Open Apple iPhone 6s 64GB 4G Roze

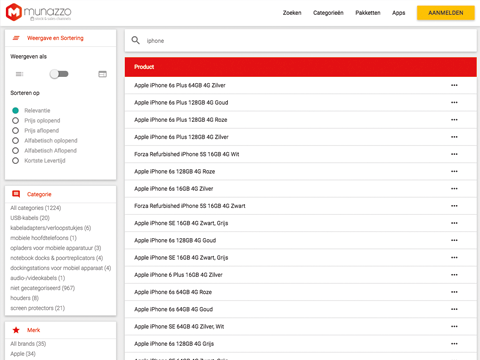pyautogui.click(x=173, y=292)
